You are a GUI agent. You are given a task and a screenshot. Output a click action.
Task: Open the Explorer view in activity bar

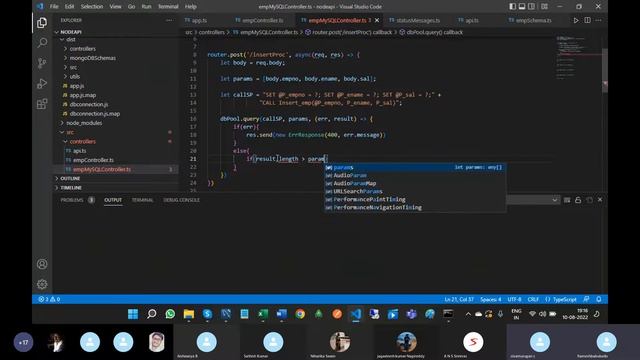42,23
